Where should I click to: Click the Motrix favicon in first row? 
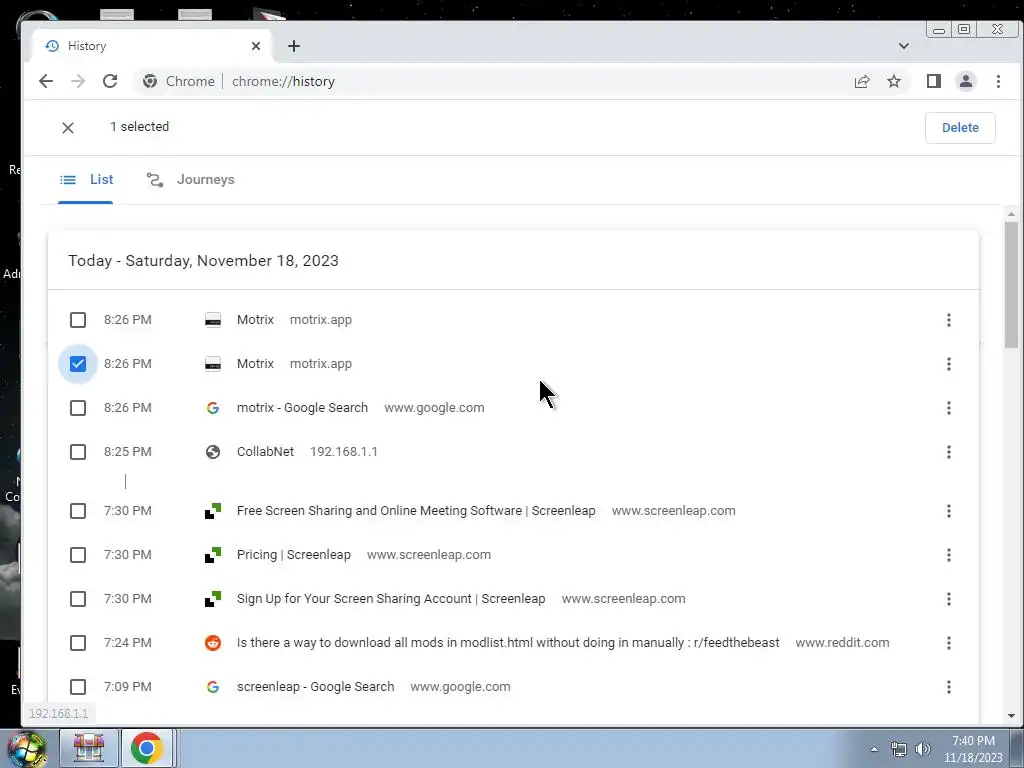coord(213,320)
